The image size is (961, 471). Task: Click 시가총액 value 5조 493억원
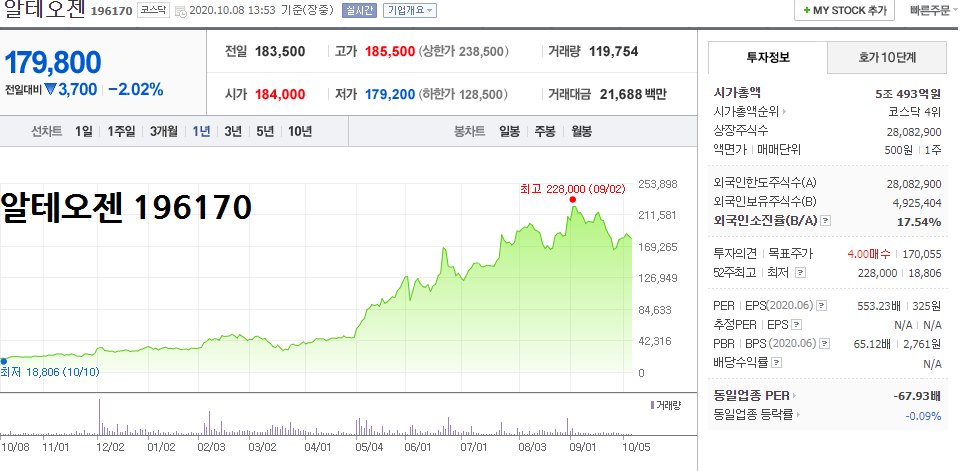[x=908, y=94]
